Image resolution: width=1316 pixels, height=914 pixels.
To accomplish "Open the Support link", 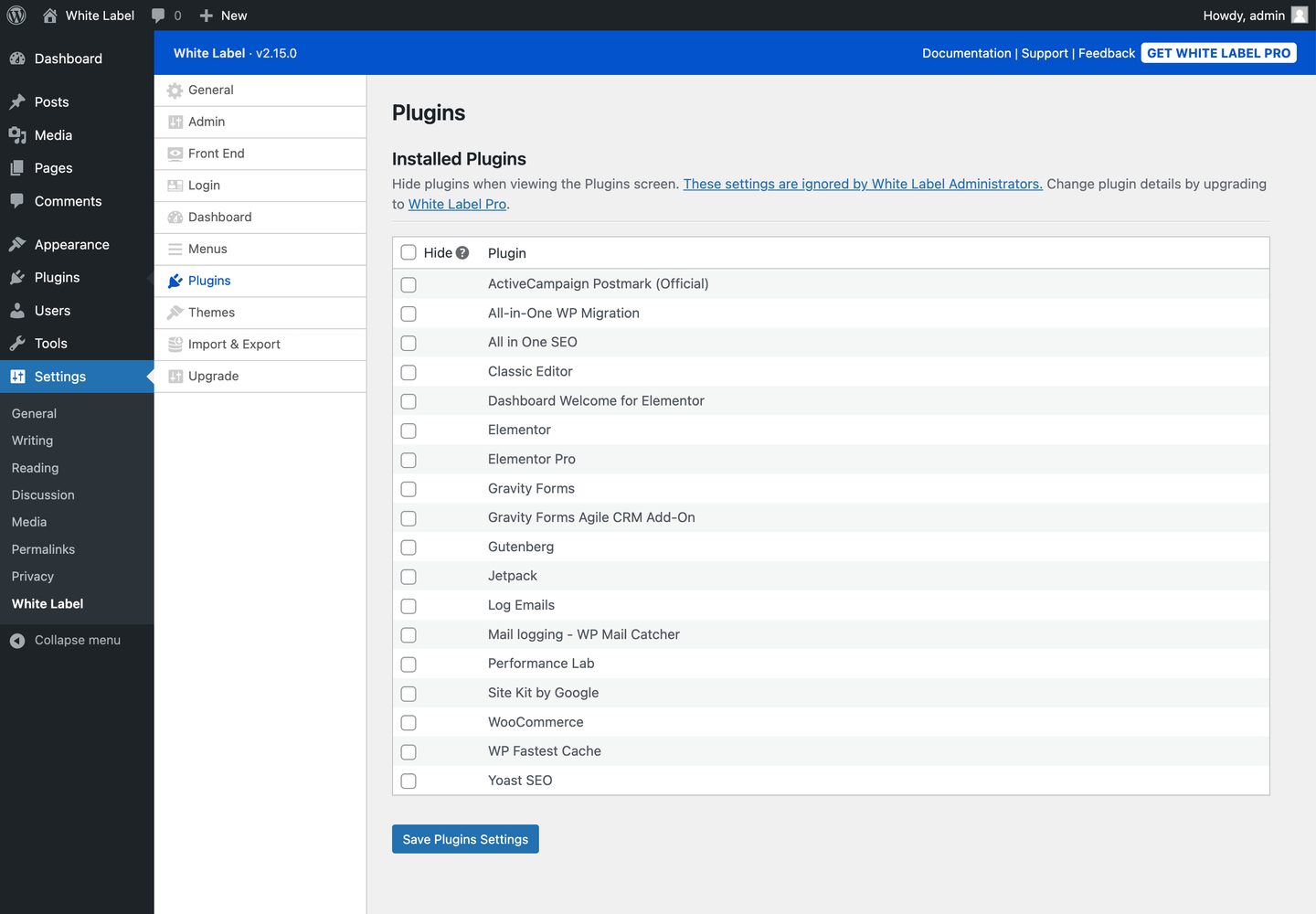I will point(1045,53).
